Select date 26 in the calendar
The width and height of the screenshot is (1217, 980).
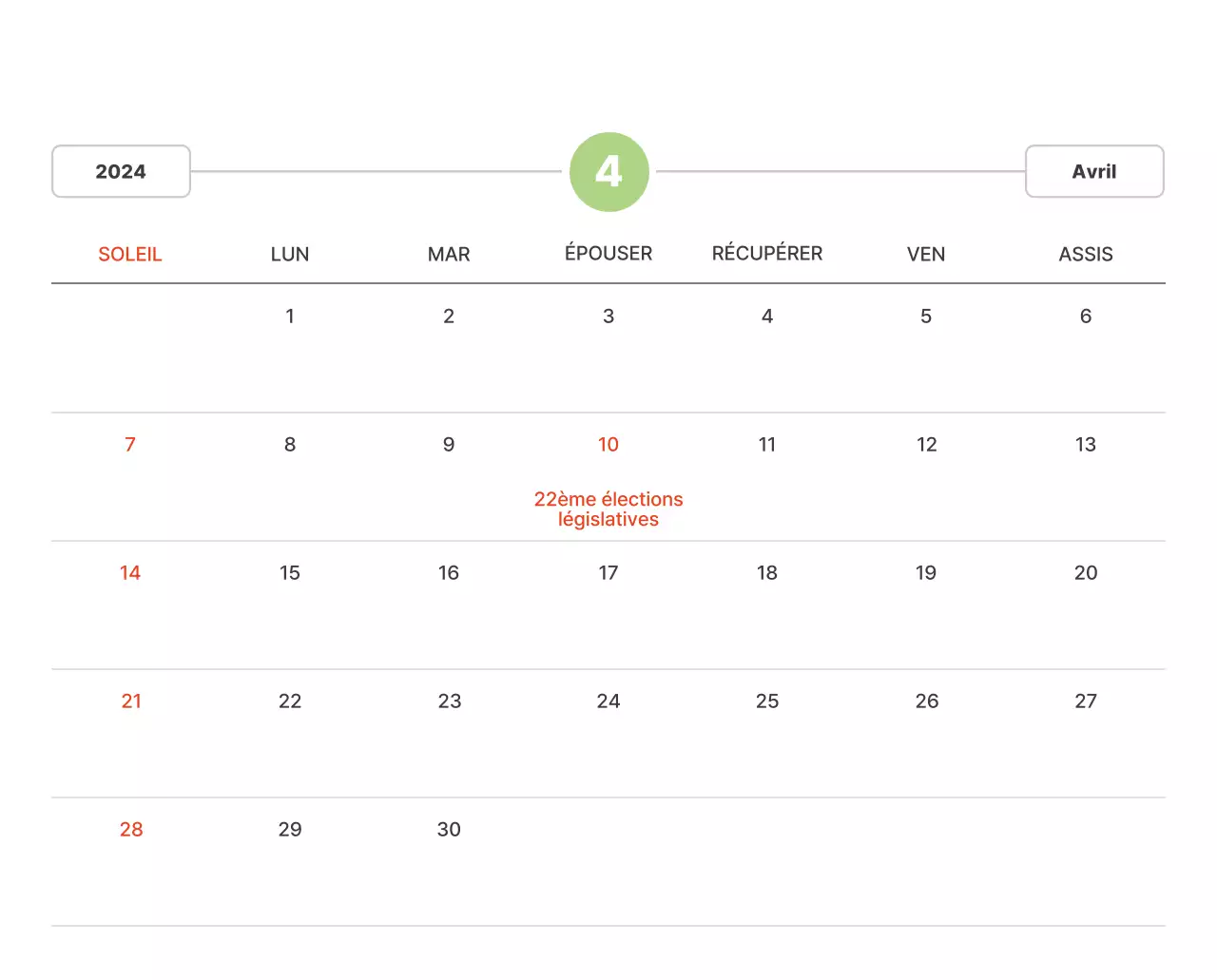coord(926,701)
